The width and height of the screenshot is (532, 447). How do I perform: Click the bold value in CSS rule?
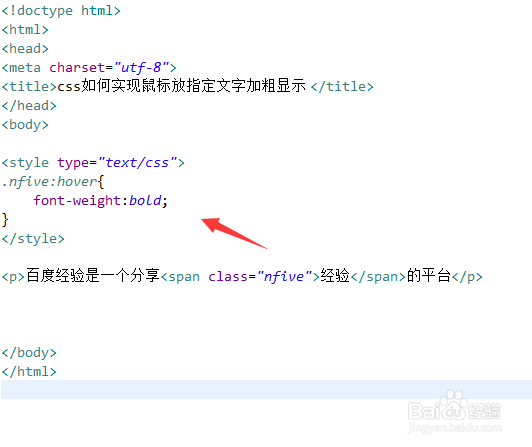tap(145, 201)
